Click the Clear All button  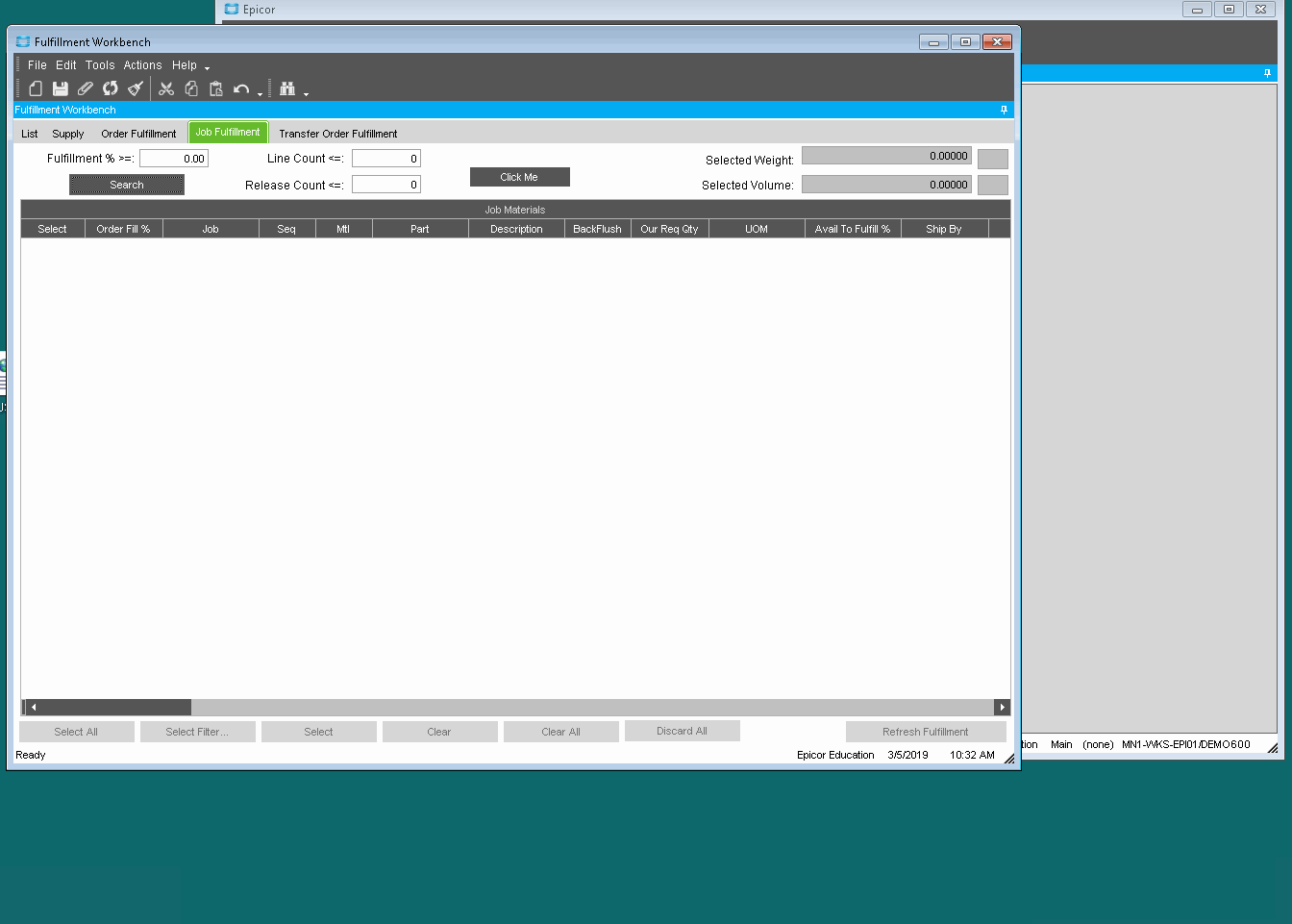click(x=560, y=732)
